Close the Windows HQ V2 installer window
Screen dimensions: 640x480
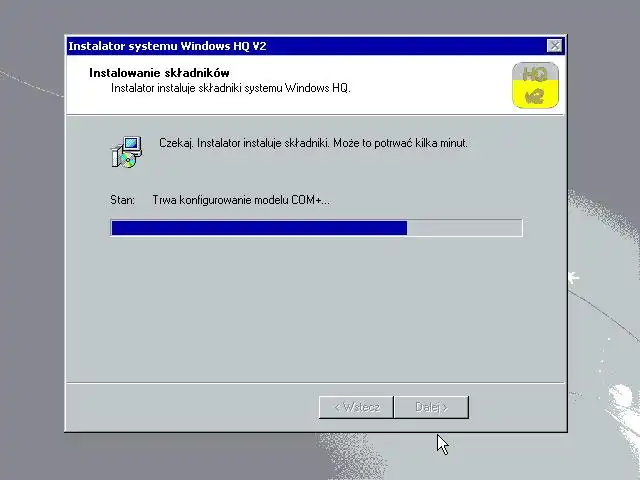554,46
